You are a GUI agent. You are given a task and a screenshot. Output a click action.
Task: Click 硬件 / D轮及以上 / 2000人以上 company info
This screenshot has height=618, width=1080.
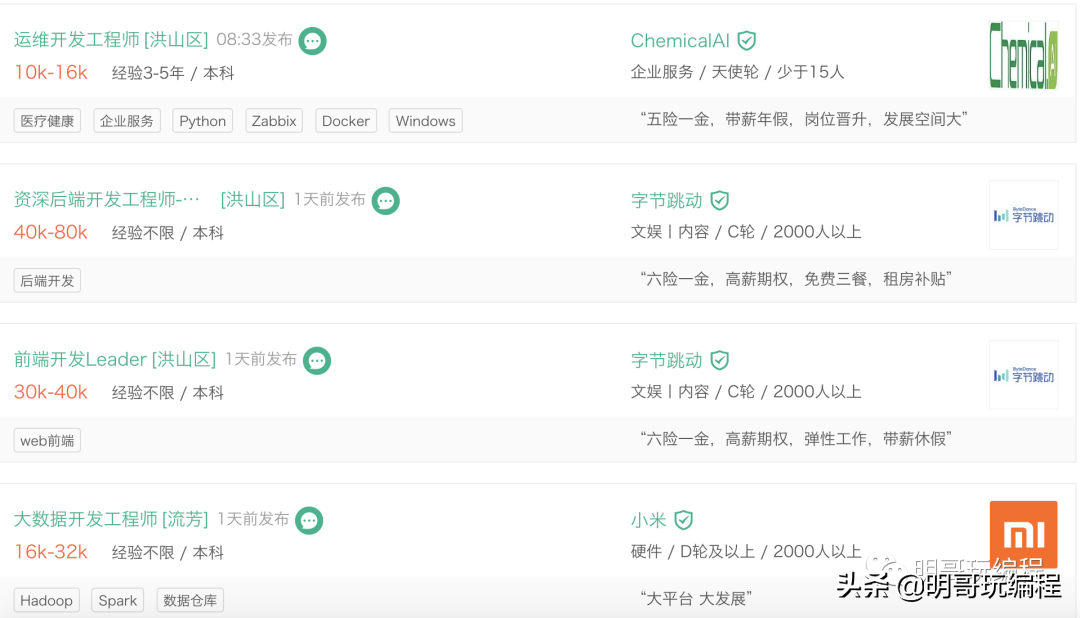(x=746, y=551)
